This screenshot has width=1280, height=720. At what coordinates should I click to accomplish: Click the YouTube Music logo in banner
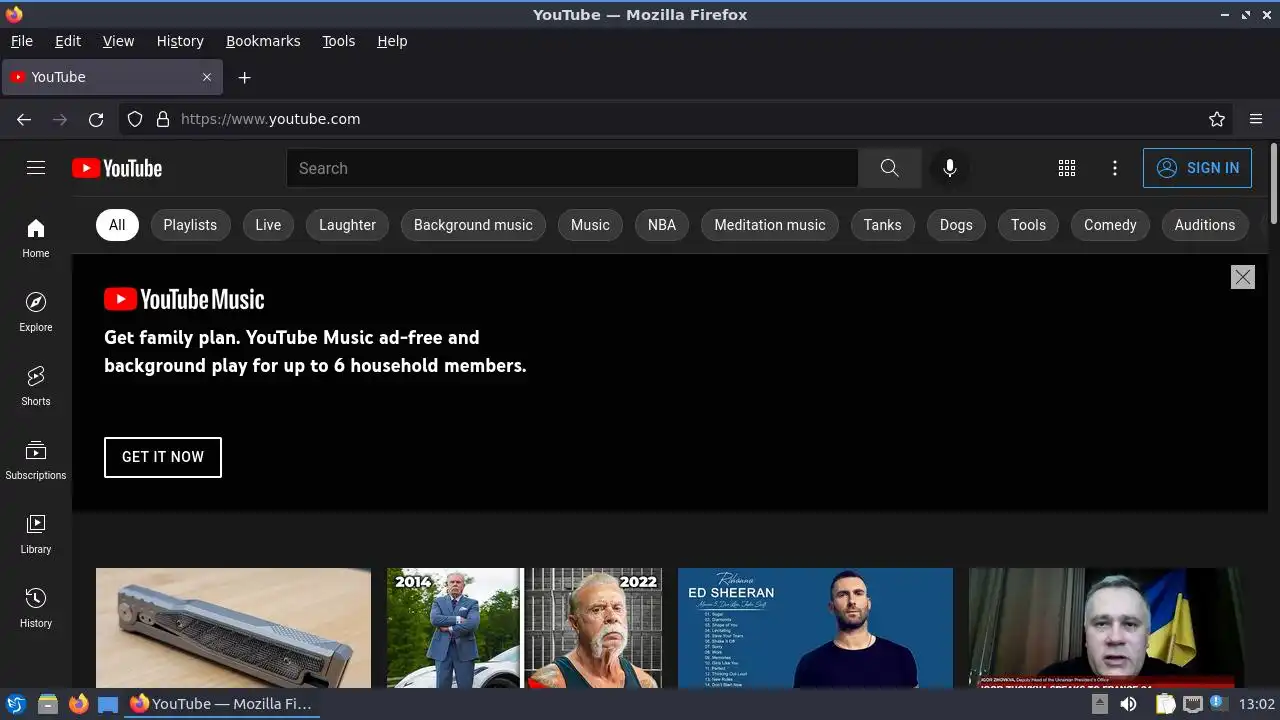(184, 299)
